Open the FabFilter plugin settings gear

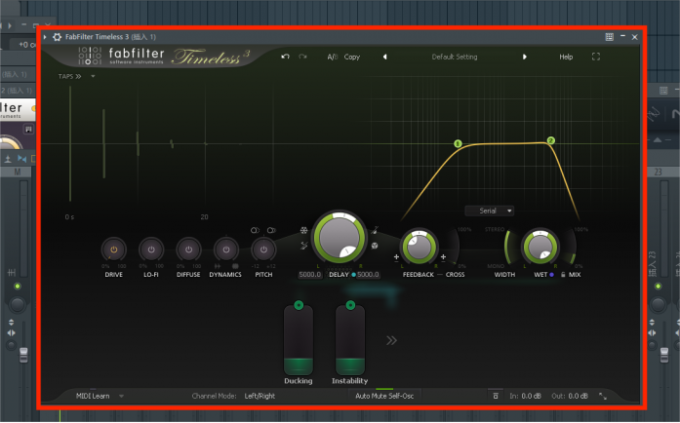click(x=57, y=37)
